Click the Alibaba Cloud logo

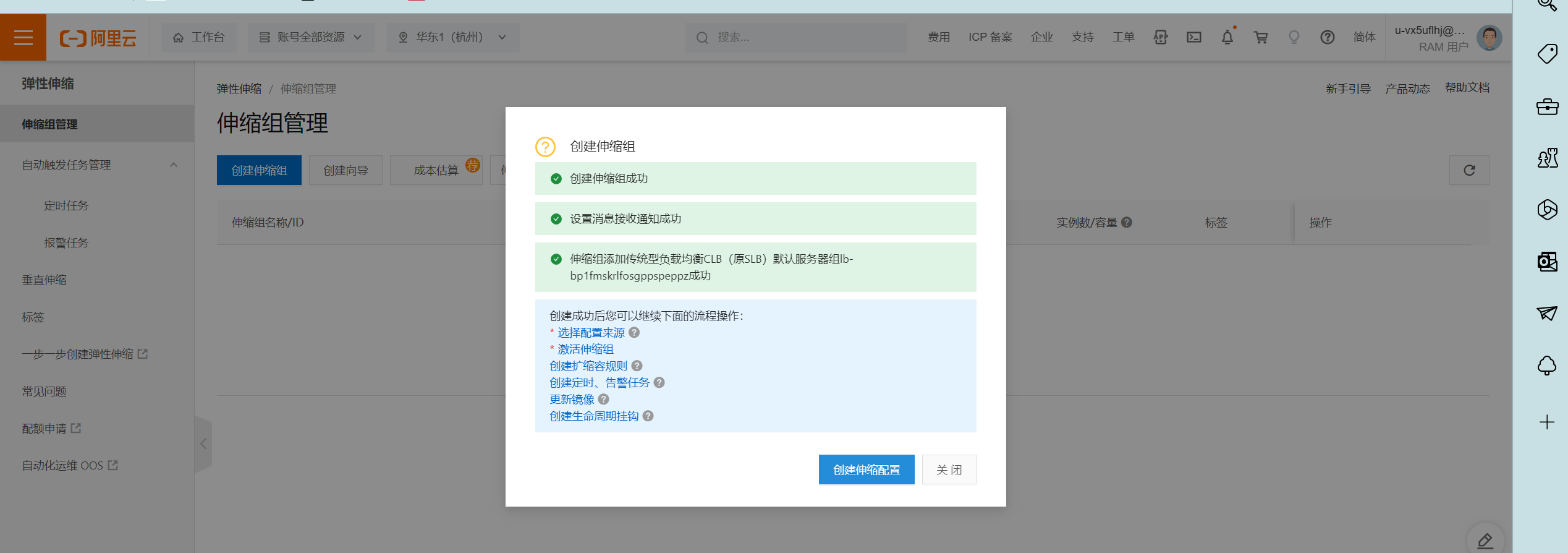(98, 38)
